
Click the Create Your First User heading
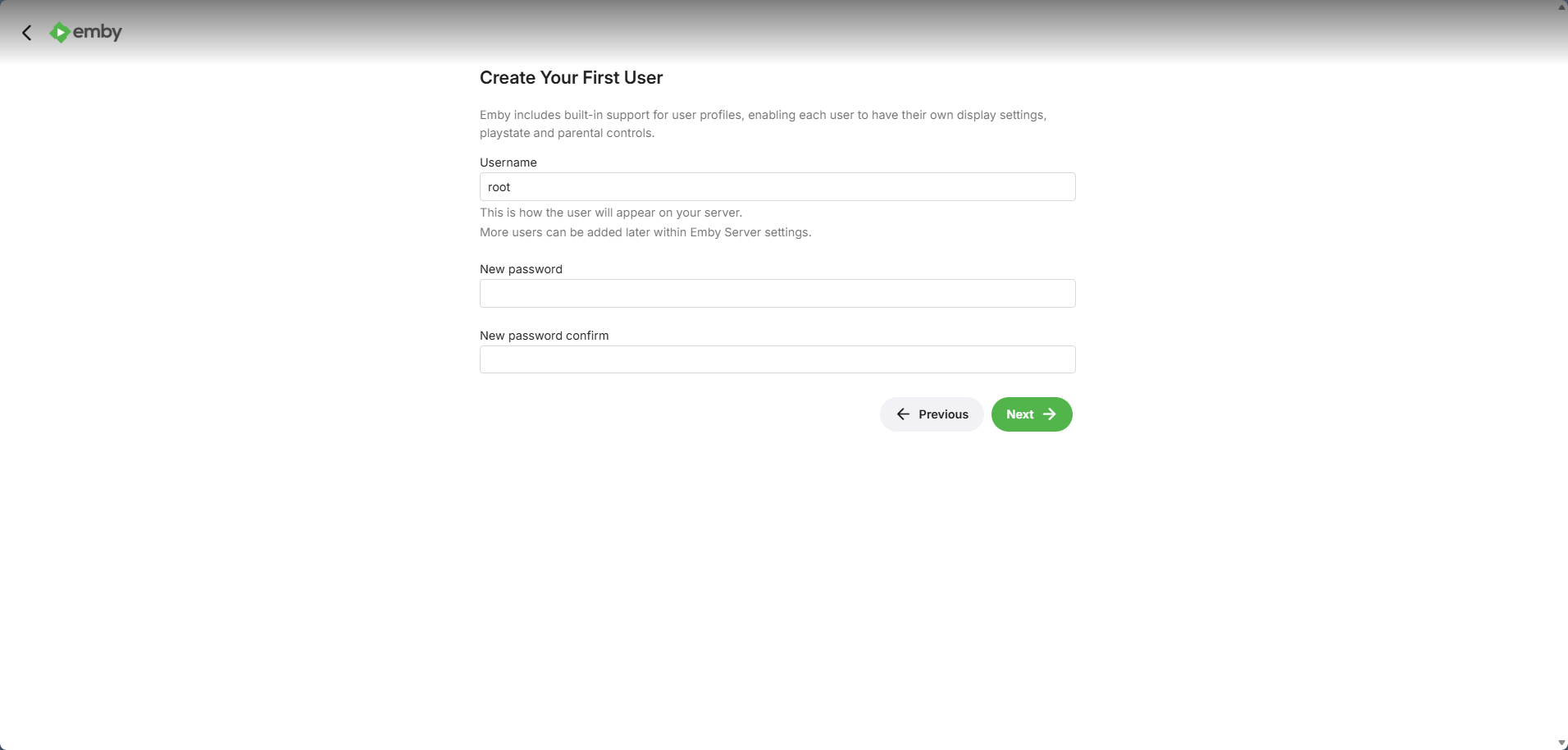point(571,78)
